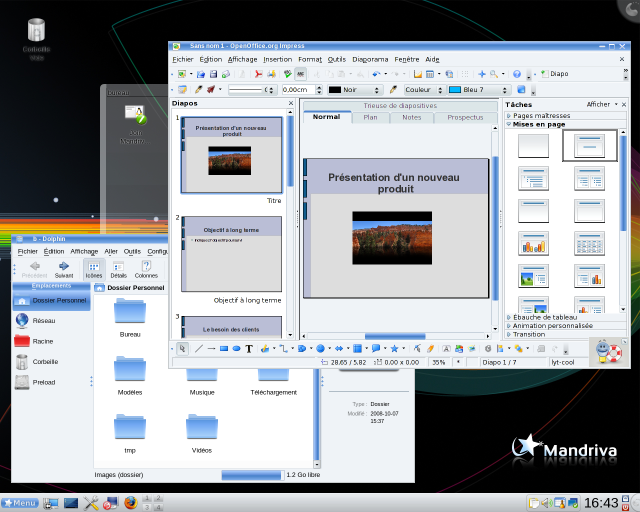The height and width of the screenshot is (512, 640).
Task: Click the Fontwork Gallery framed A icon
Action: click(447, 349)
